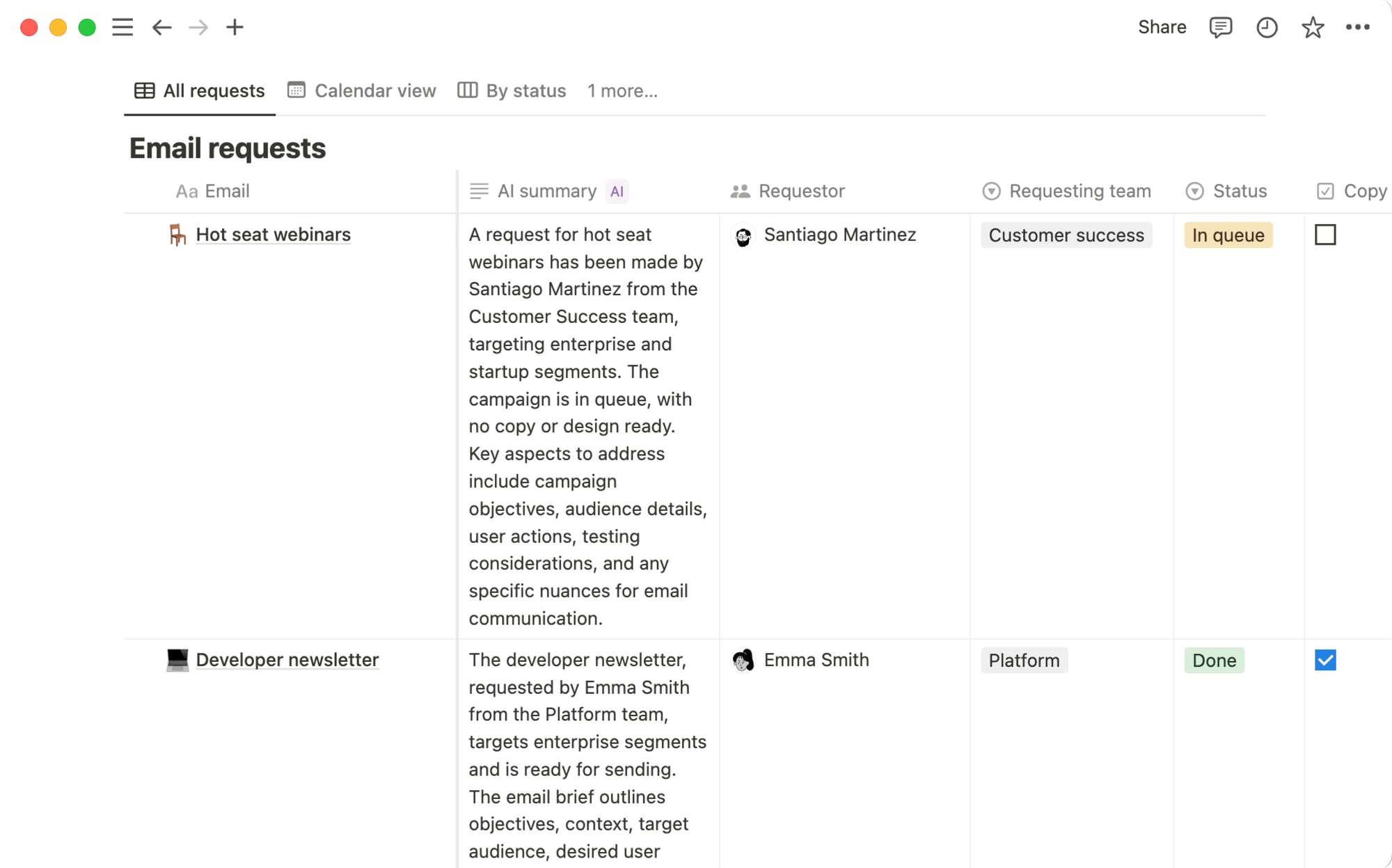The width and height of the screenshot is (1392, 868).
Task: Open a new tab with the plus icon
Action: pos(234,27)
